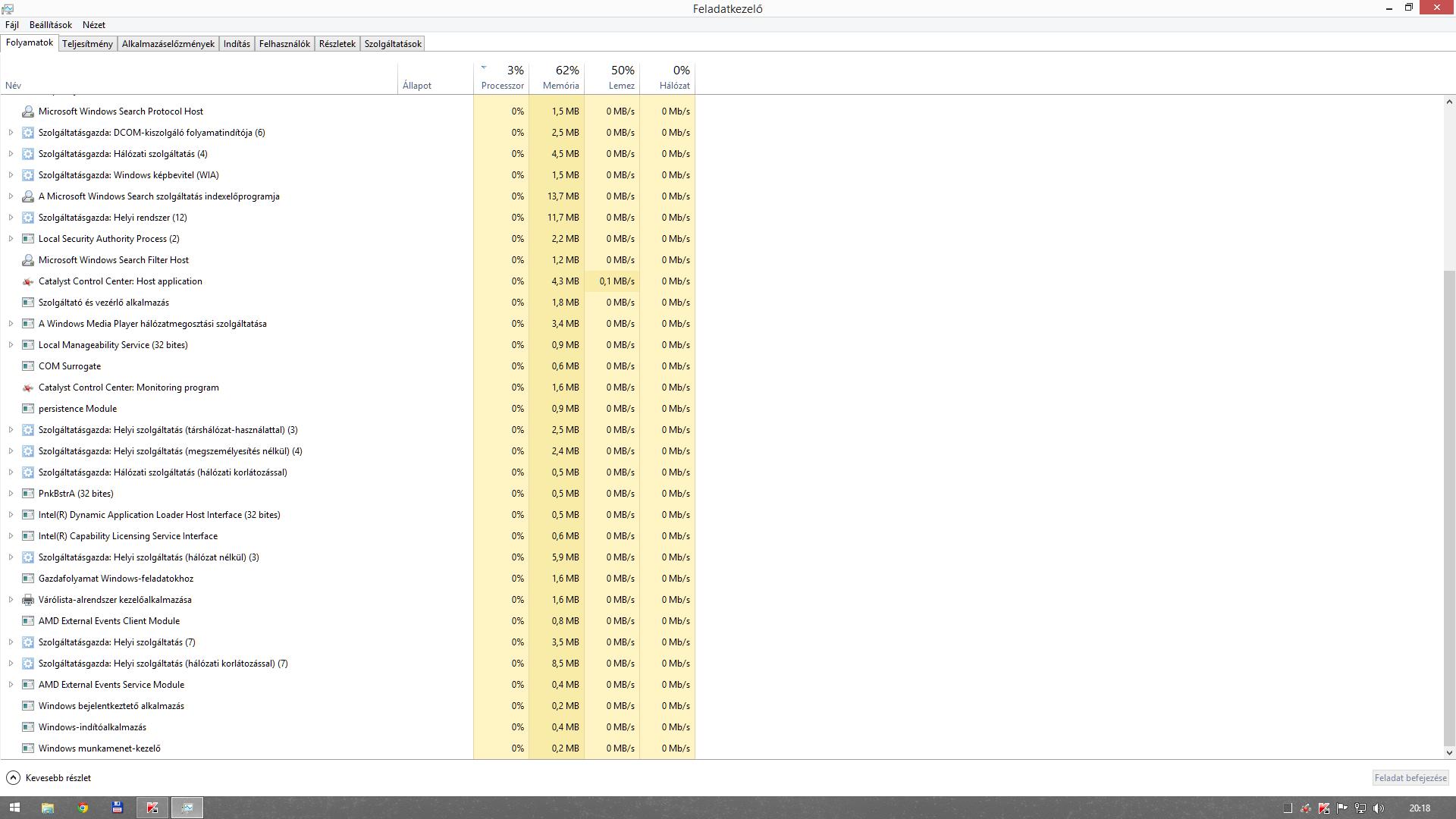
Task: Expand the DCOM-kiszolgáló folyamatindítója group
Action: (11, 133)
